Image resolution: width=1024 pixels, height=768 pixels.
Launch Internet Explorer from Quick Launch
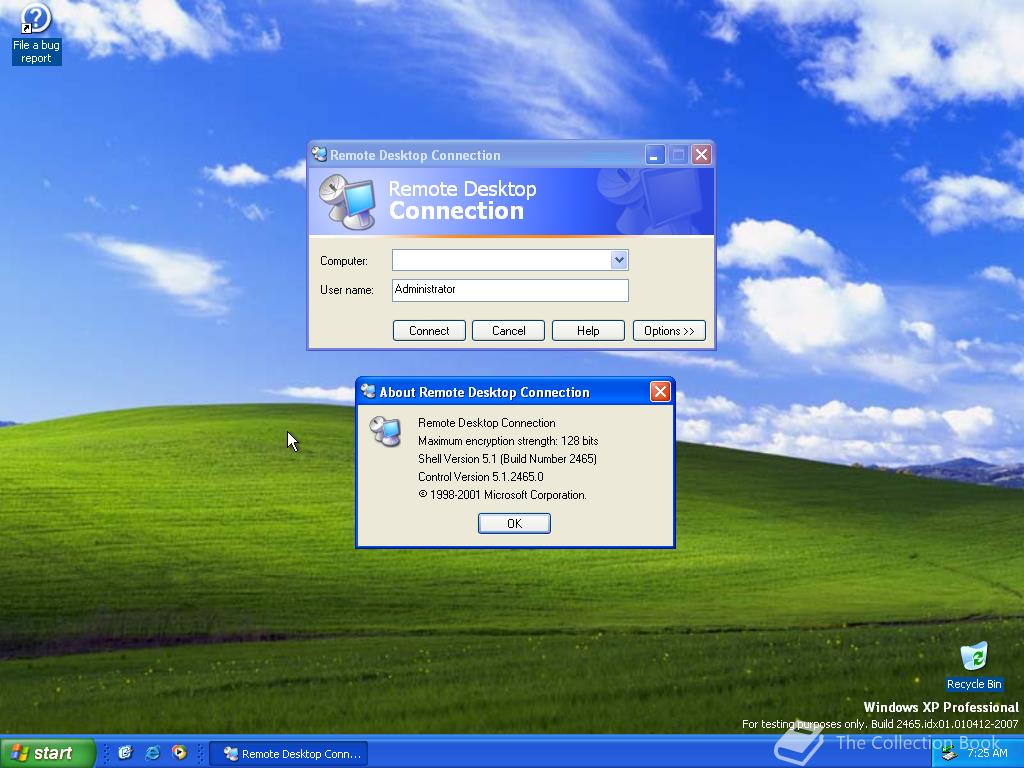[152, 753]
